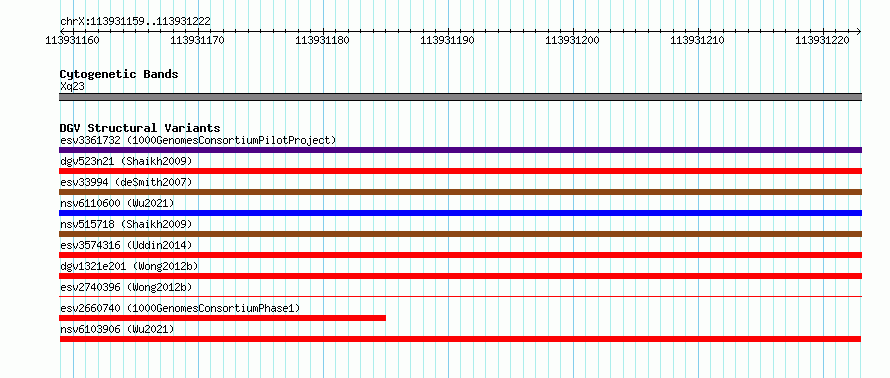Screen dimensions: 890x378
Task: Open the esv3574316 (Uddin2014) label
Action: [x=126, y=245]
